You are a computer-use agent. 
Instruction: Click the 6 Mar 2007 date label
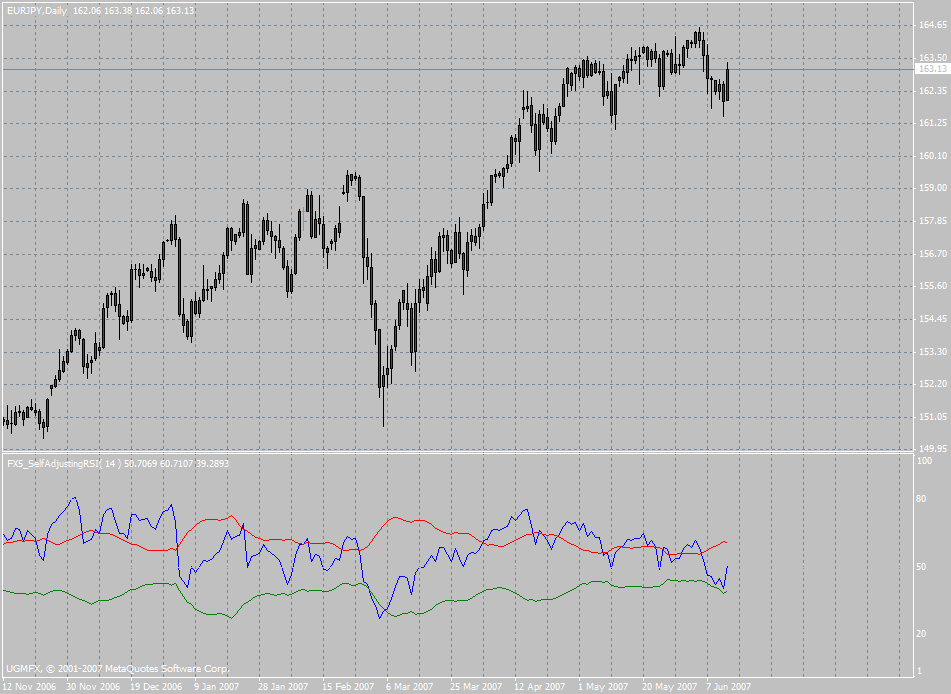[x=410, y=687]
